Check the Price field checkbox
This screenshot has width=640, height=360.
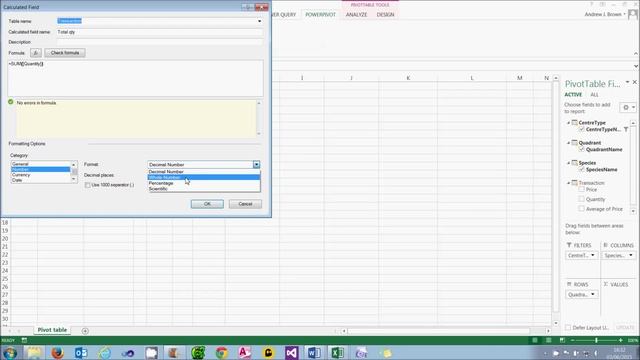582,189
